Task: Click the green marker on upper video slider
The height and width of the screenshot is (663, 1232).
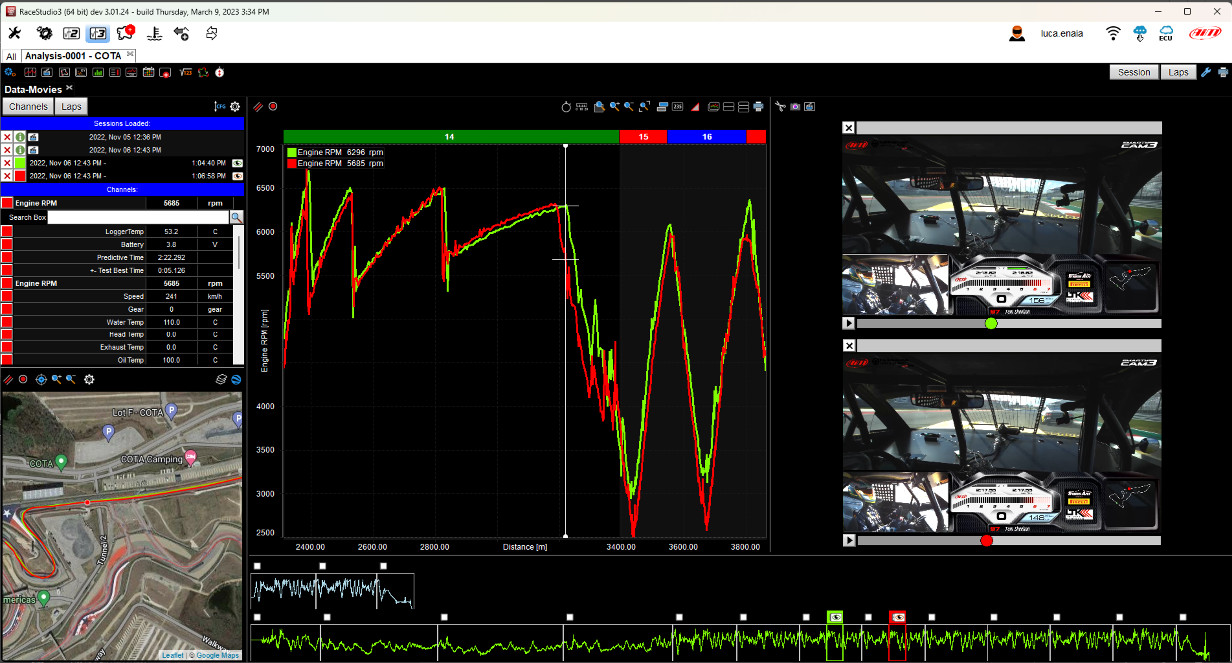Action: point(991,323)
